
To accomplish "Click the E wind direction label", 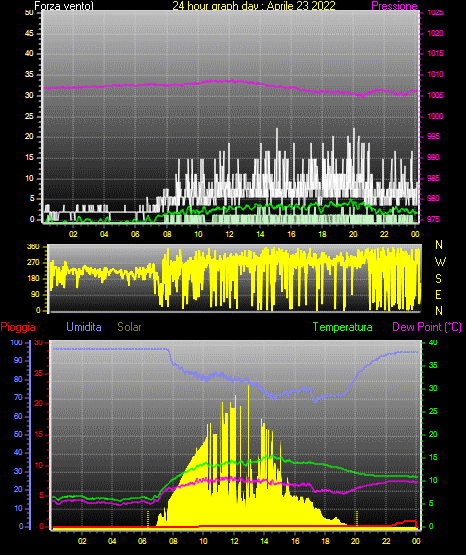I will pyautogui.click(x=438, y=294).
